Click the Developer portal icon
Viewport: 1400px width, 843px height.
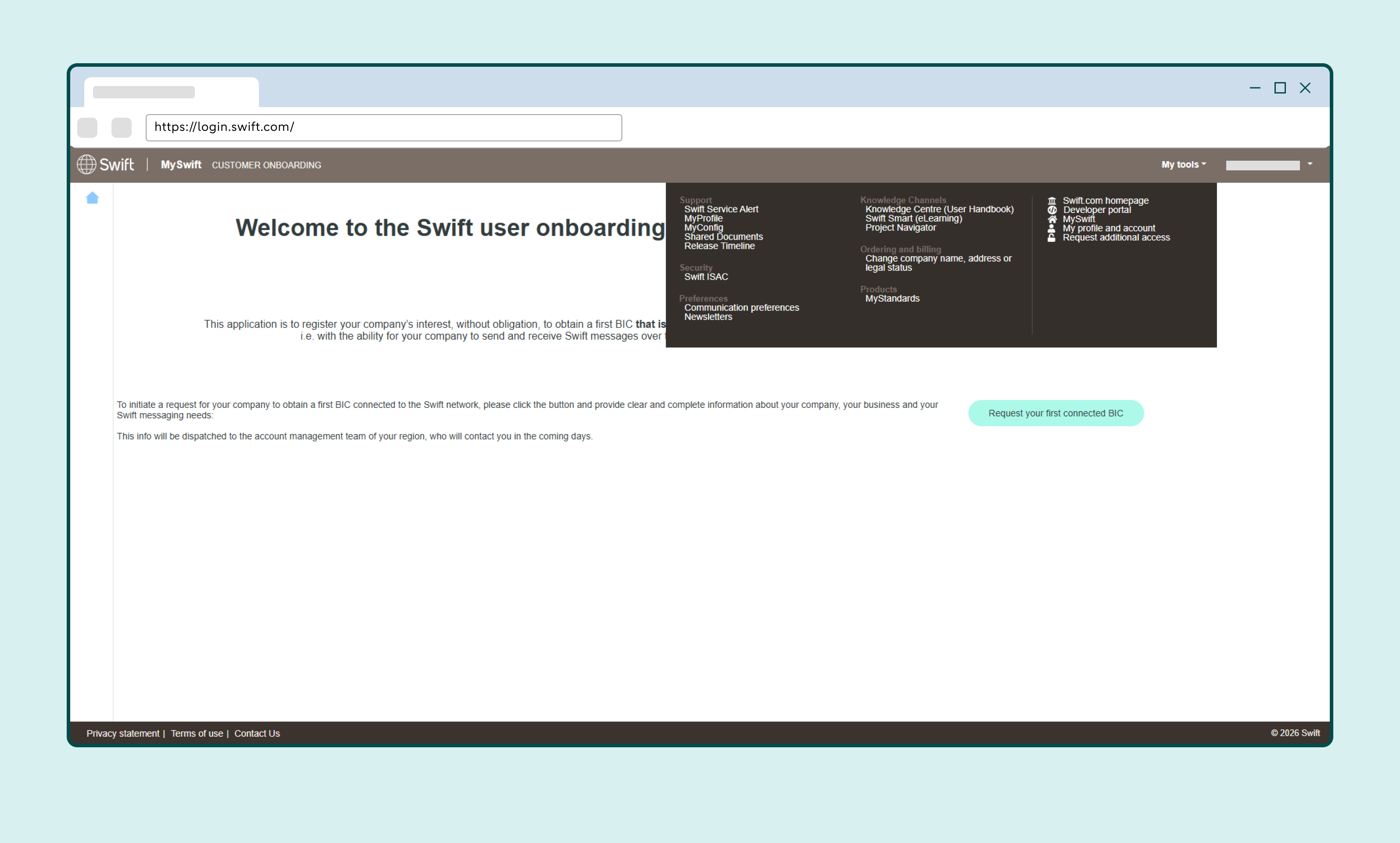1052,209
